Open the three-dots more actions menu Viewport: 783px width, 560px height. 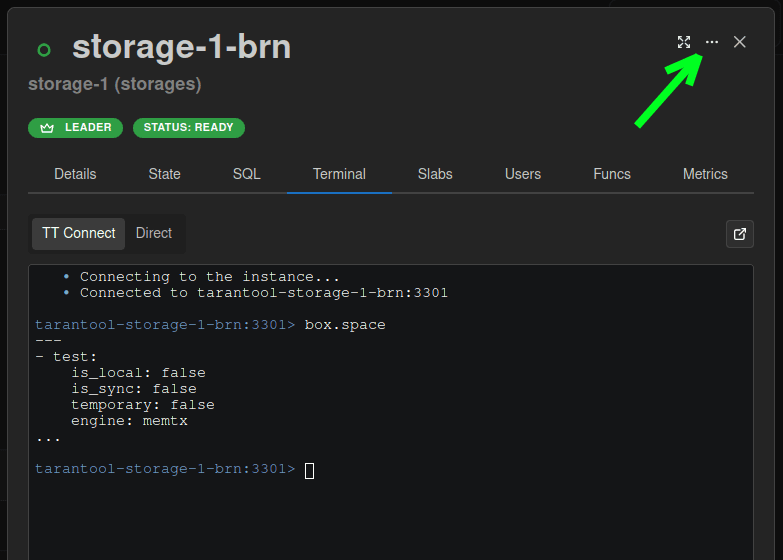(712, 42)
